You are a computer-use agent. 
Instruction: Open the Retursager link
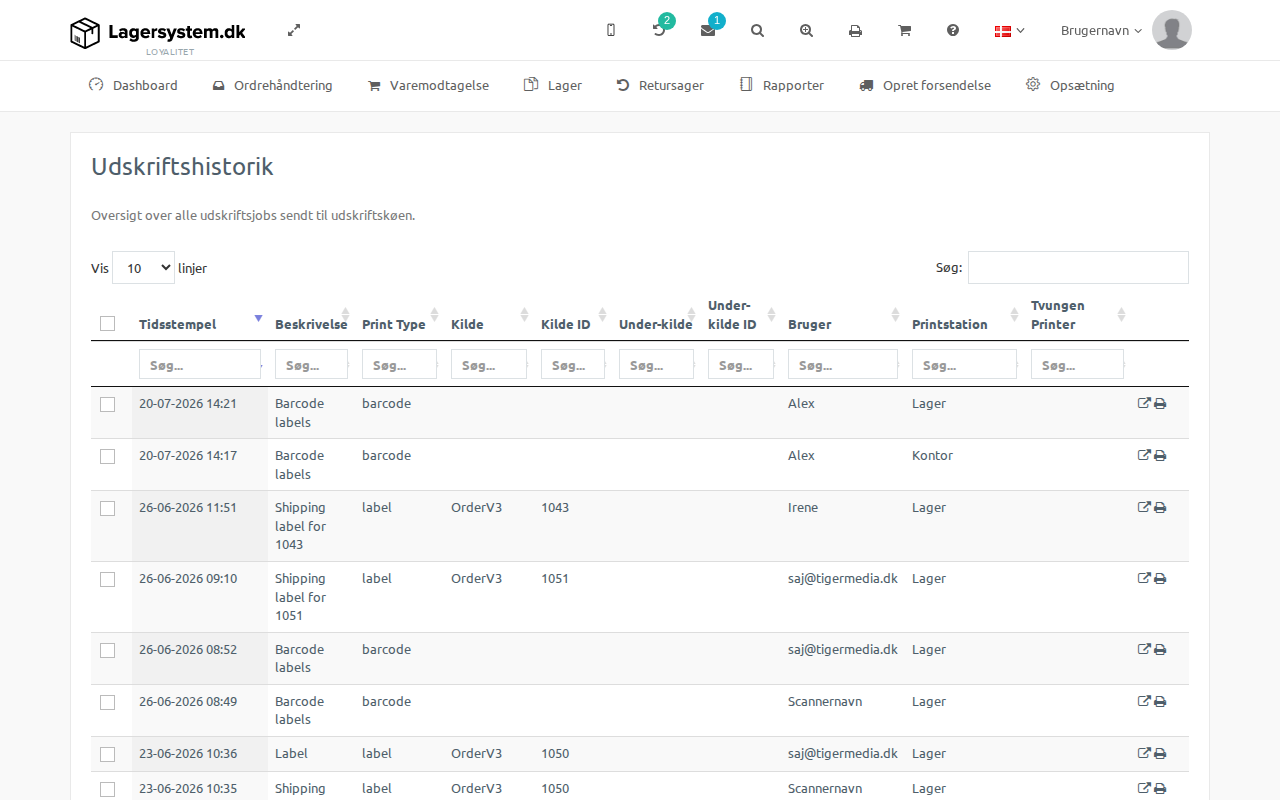[x=660, y=86]
